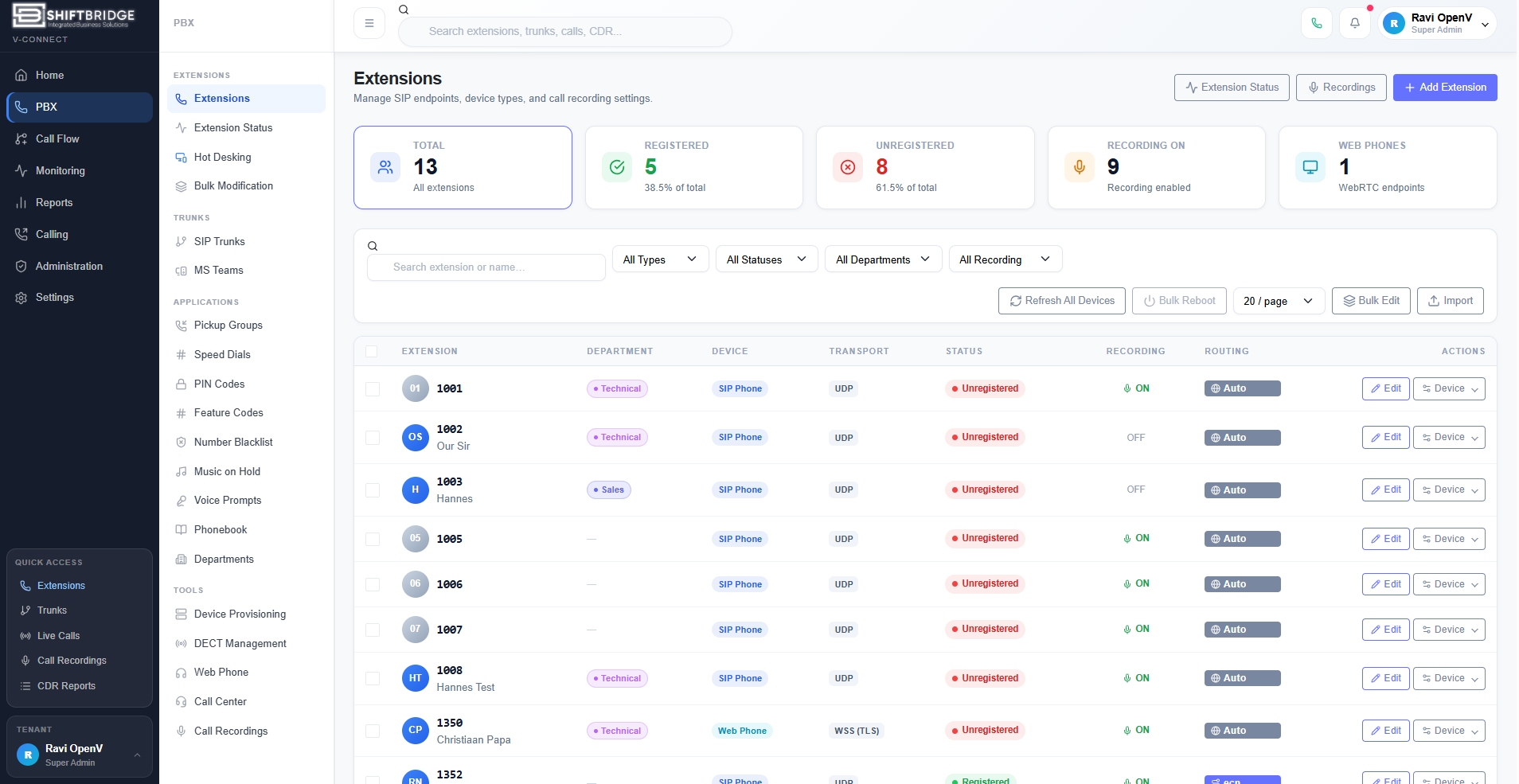The width and height of the screenshot is (1519, 784).
Task: Click Refresh All Devices button
Action: (1061, 301)
